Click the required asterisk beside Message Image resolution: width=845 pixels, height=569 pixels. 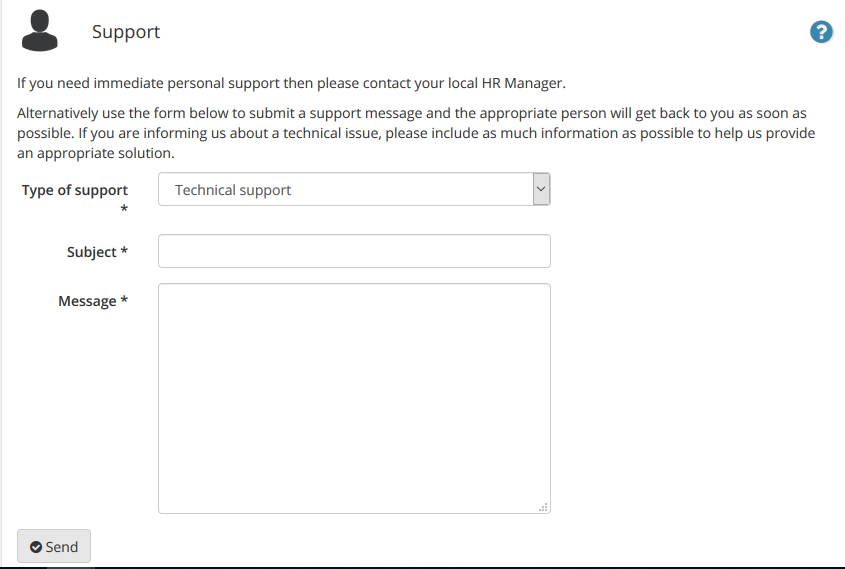point(124,300)
